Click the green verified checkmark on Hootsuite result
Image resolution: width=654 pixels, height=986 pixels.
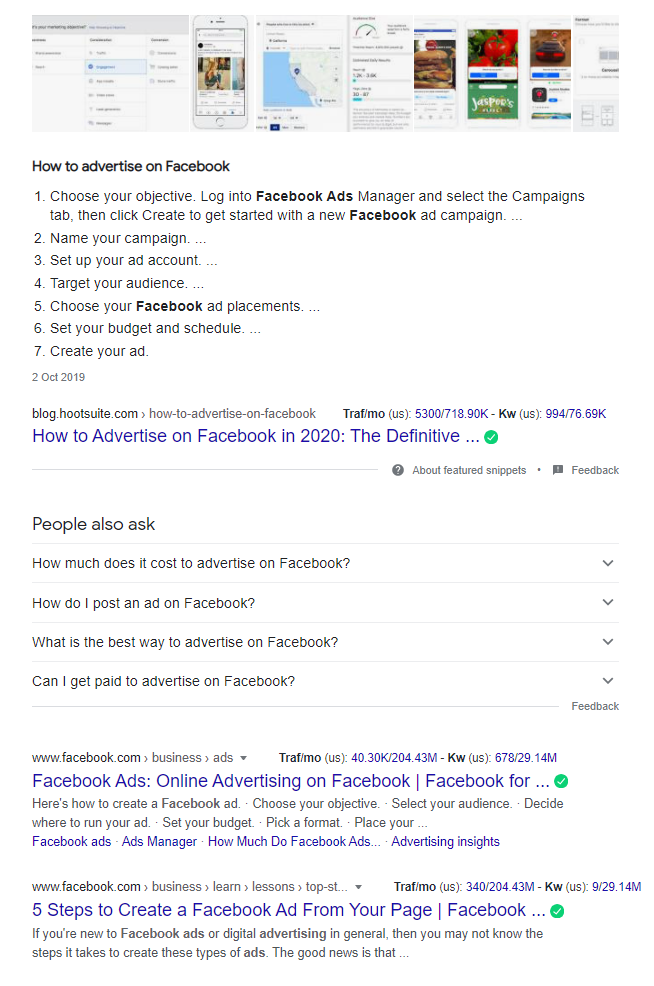(x=490, y=437)
